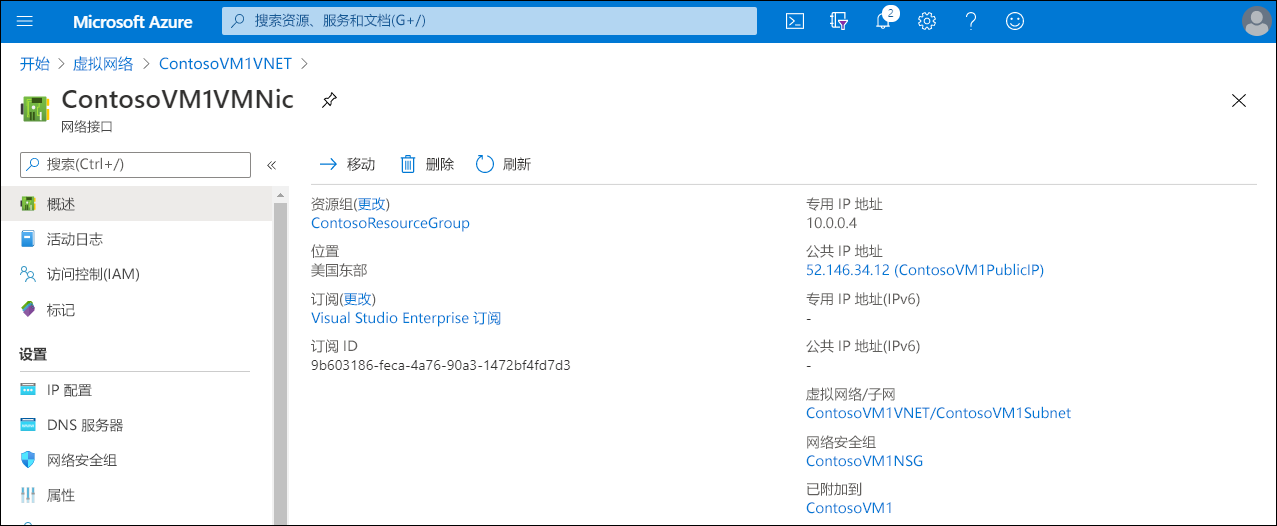Screen dimensions: 1277x526
Task: Select 概述 in the sidebar
Action: (x=136, y=204)
